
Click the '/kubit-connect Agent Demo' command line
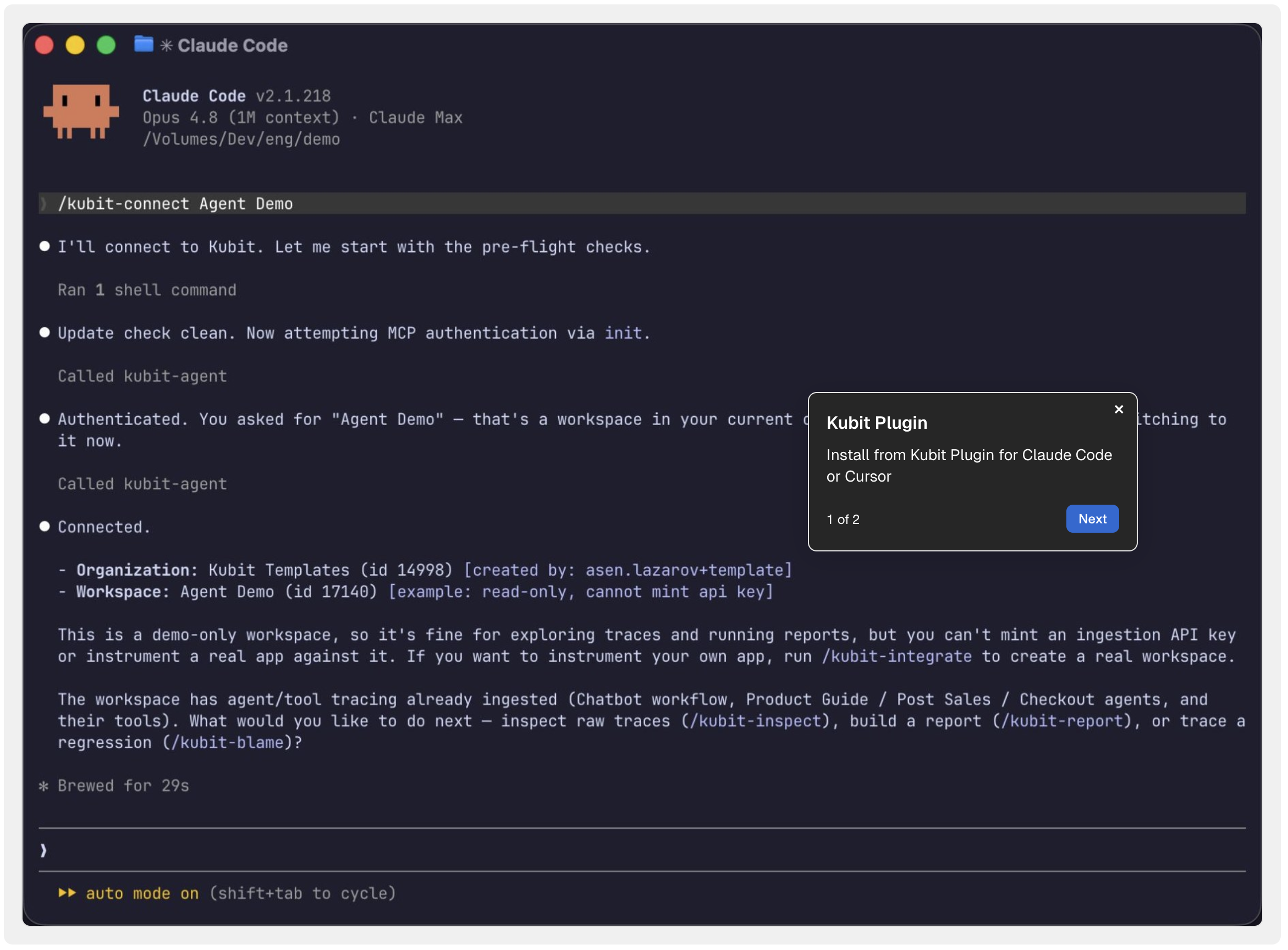[642, 203]
